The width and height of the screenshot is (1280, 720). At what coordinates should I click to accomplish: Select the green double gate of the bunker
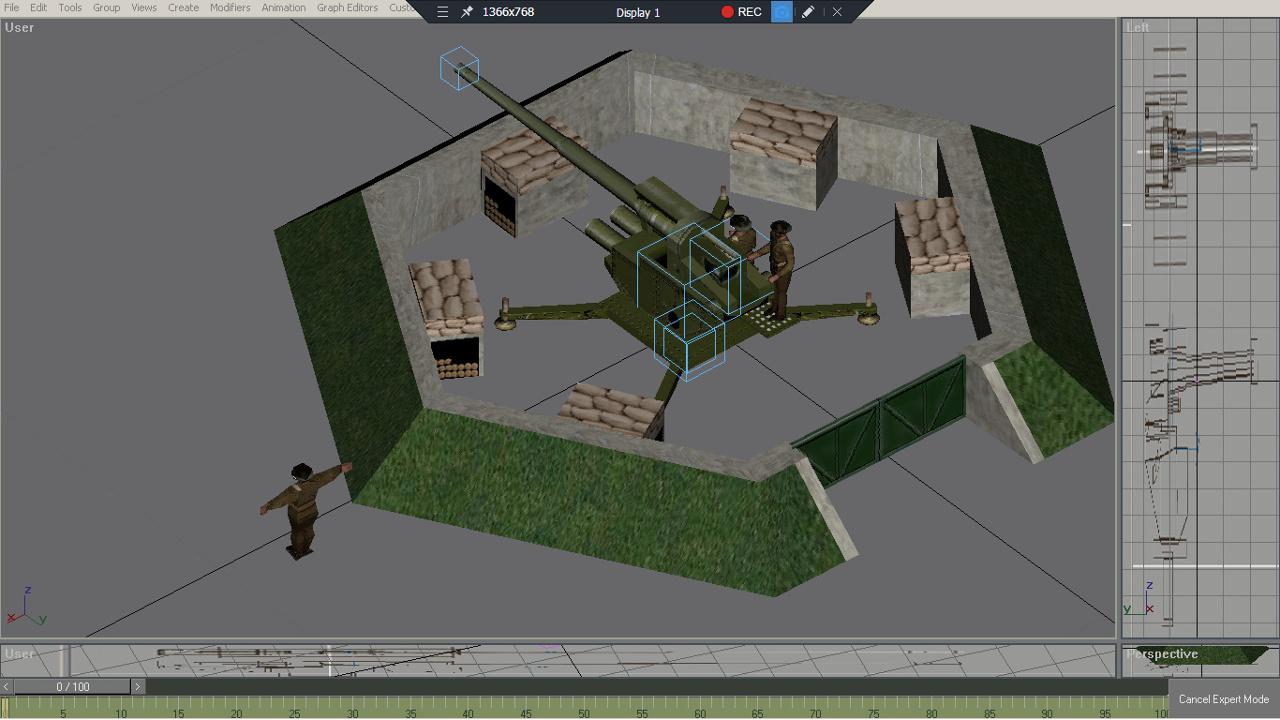click(x=880, y=422)
